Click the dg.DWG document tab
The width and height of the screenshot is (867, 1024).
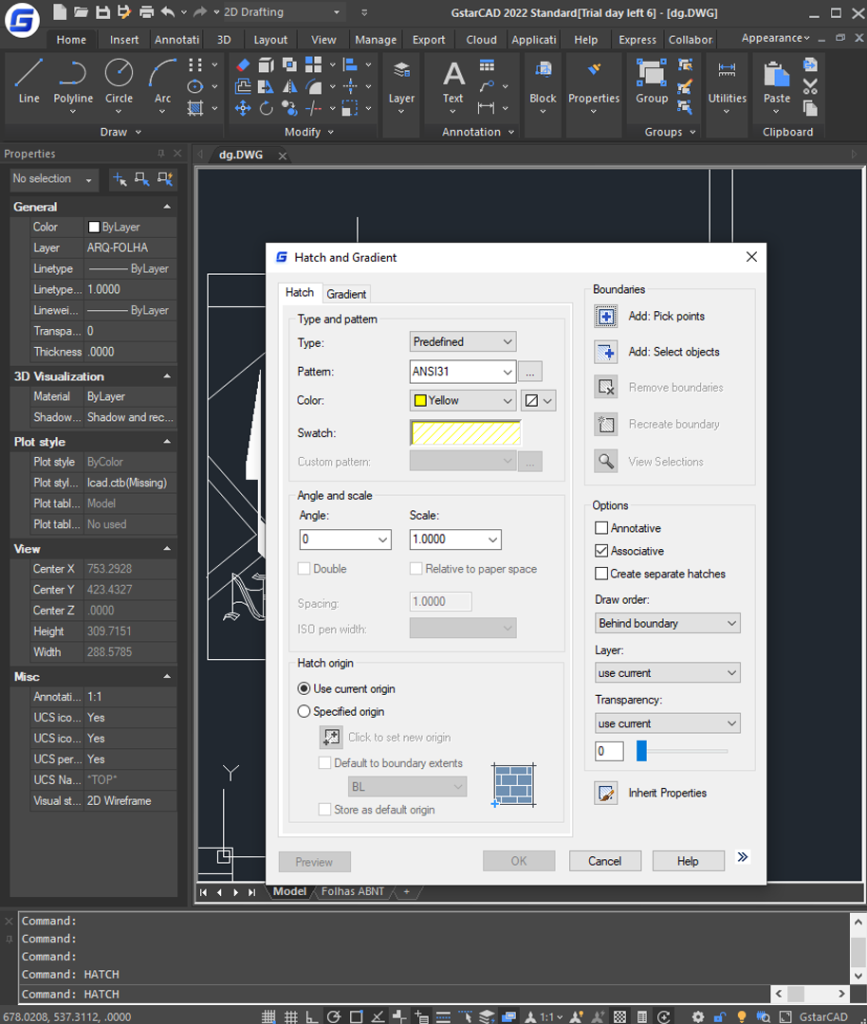point(241,155)
